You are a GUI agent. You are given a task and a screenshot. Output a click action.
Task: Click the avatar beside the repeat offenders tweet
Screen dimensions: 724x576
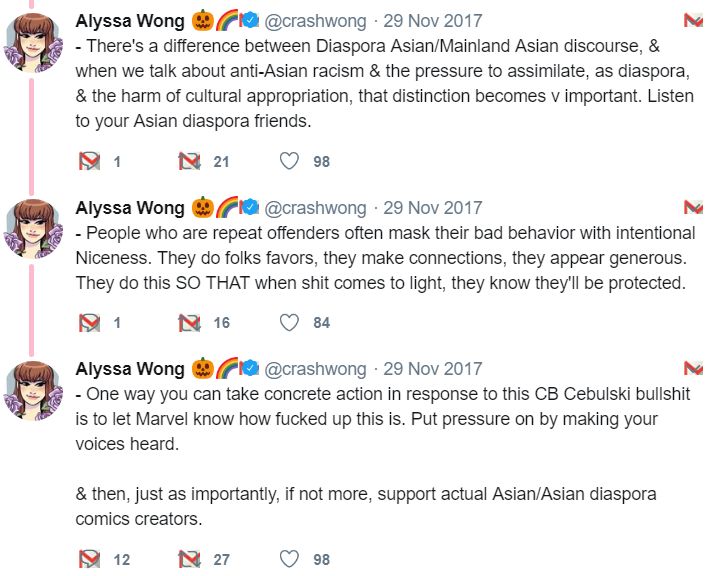(34, 229)
